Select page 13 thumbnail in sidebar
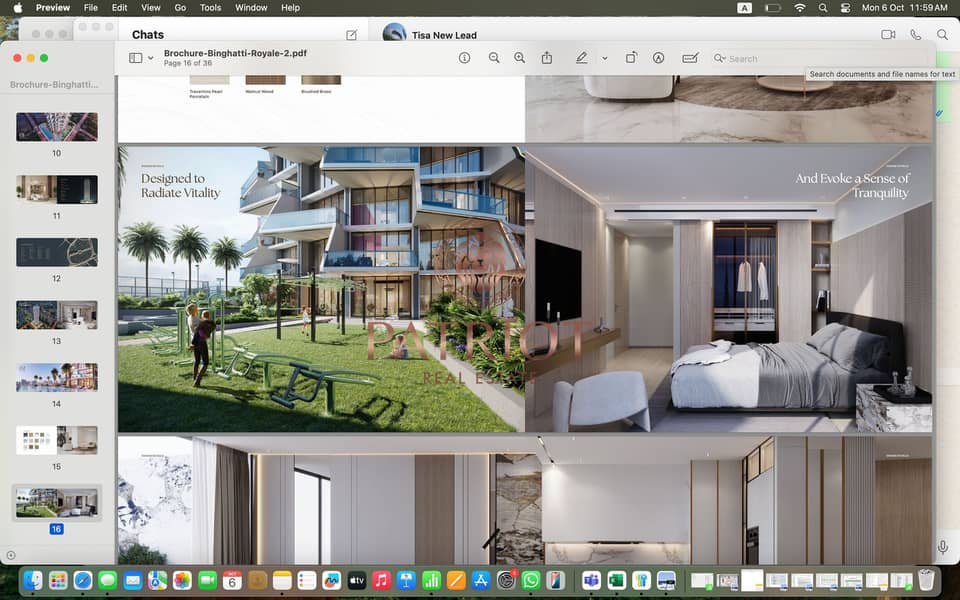Screen dimensions: 960x600 (x=57, y=315)
